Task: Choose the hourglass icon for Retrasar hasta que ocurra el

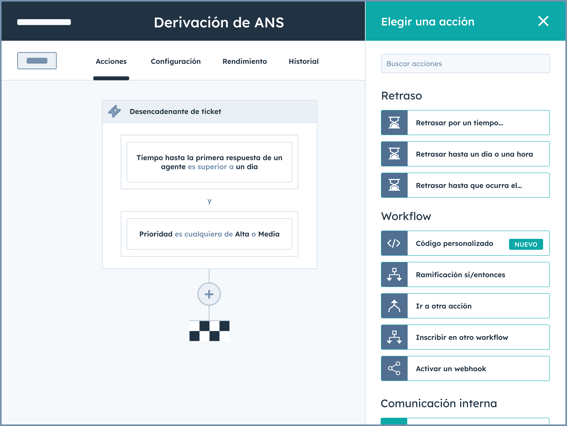Action: 394,185
